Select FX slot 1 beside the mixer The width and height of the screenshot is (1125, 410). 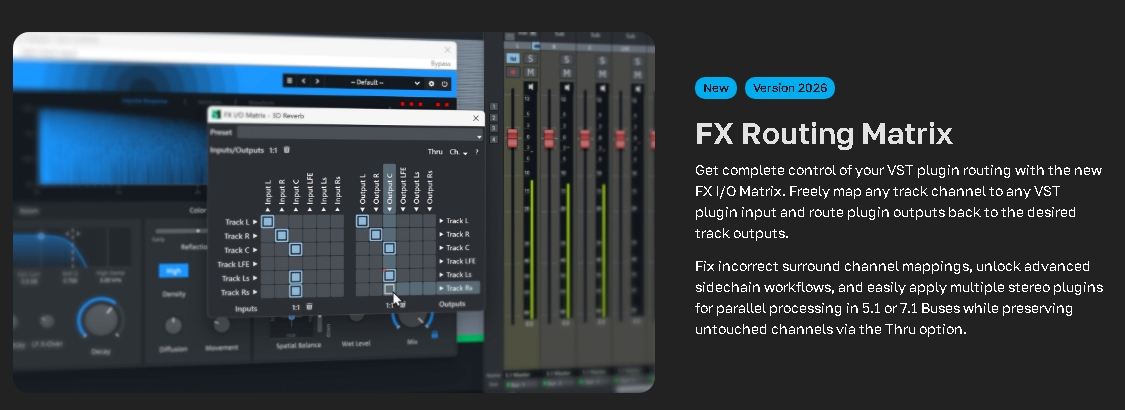point(494,106)
